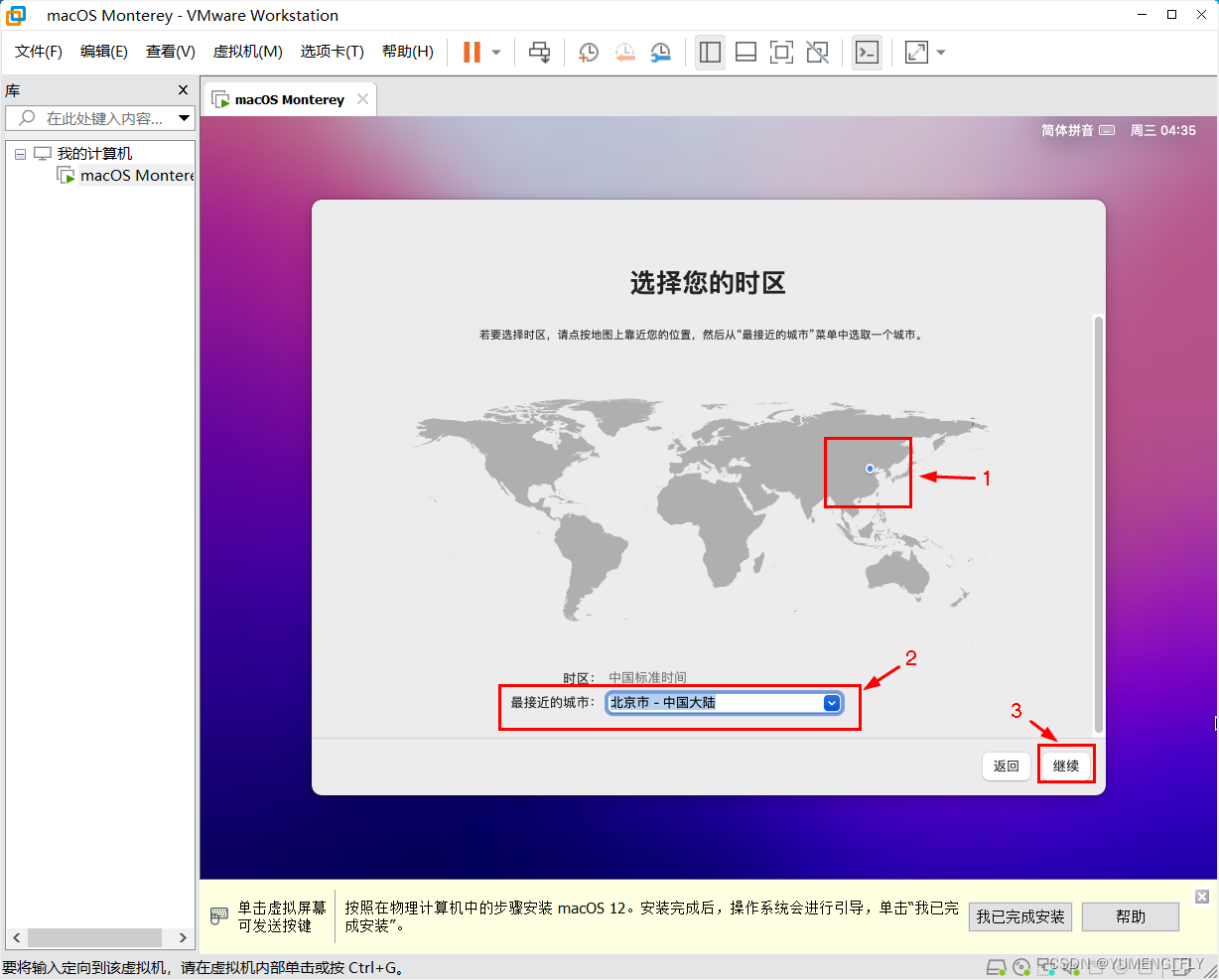Pause the virtual machine with the orange pause icon
Viewport: 1219px width, 980px height.
(x=472, y=52)
